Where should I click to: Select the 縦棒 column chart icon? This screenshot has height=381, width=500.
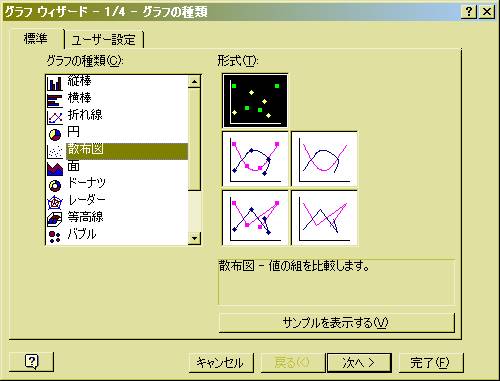55,83
